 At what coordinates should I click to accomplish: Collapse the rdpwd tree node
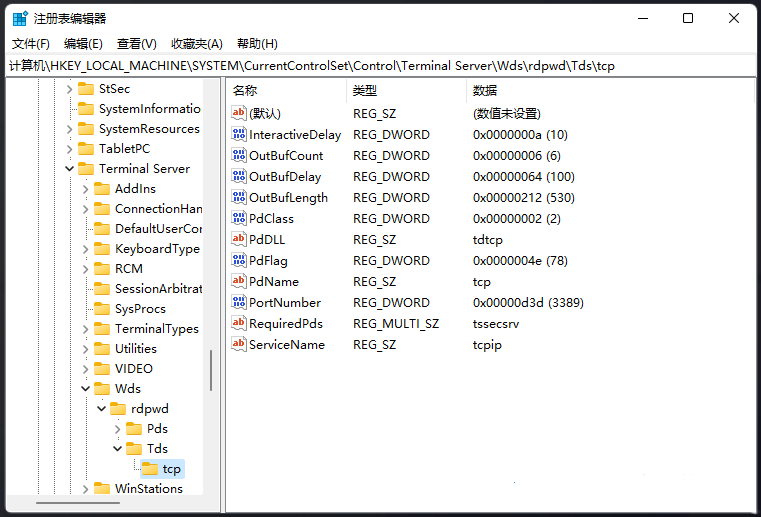(101, 408)
